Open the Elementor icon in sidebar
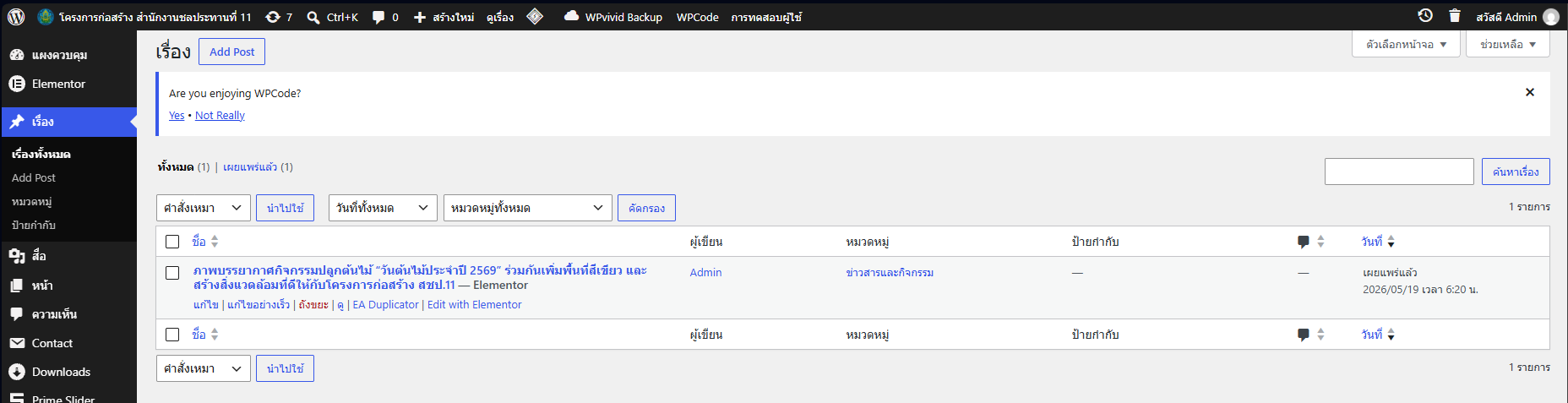The width and height of the screenshot is (1568, 403). coord(17,84)
